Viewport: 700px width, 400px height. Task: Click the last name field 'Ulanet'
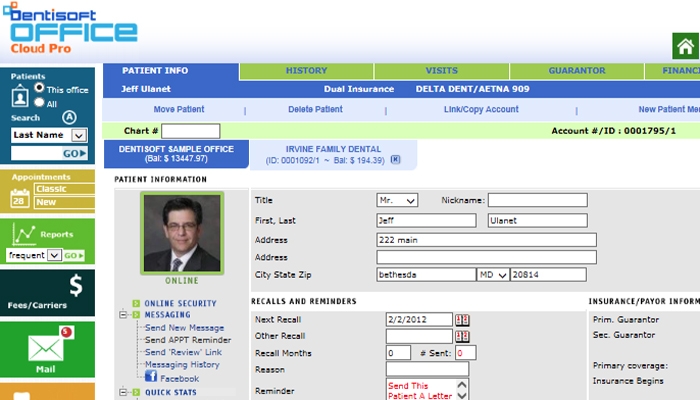[538, 221]
